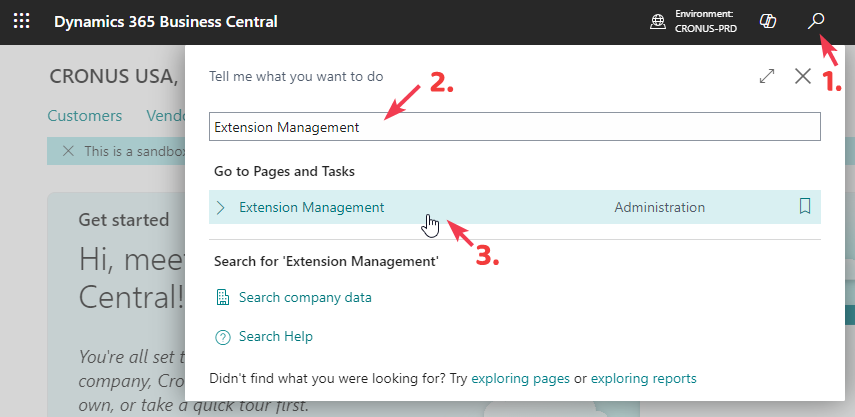The image size is (855, 417).
Task: Expand the Tell Me dialog with the arrows icon
Action: click(x=767, y=76)
